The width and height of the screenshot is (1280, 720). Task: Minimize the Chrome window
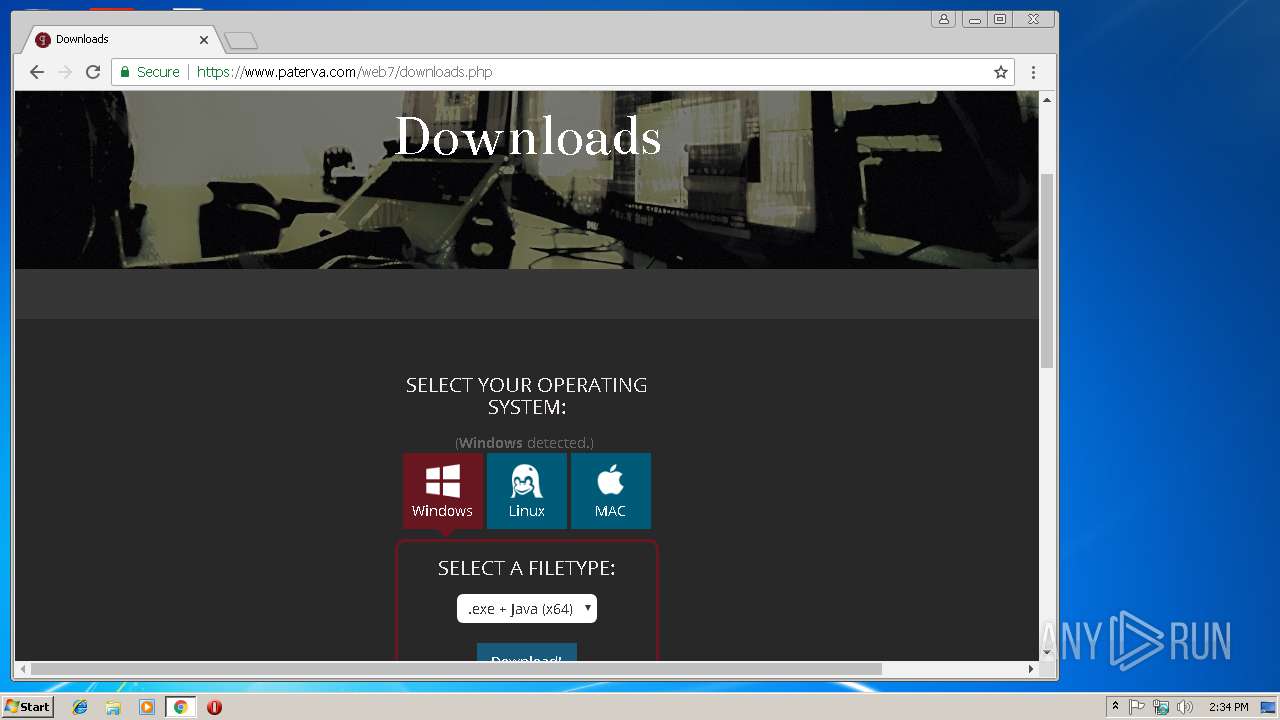click(x=974, y=19)
